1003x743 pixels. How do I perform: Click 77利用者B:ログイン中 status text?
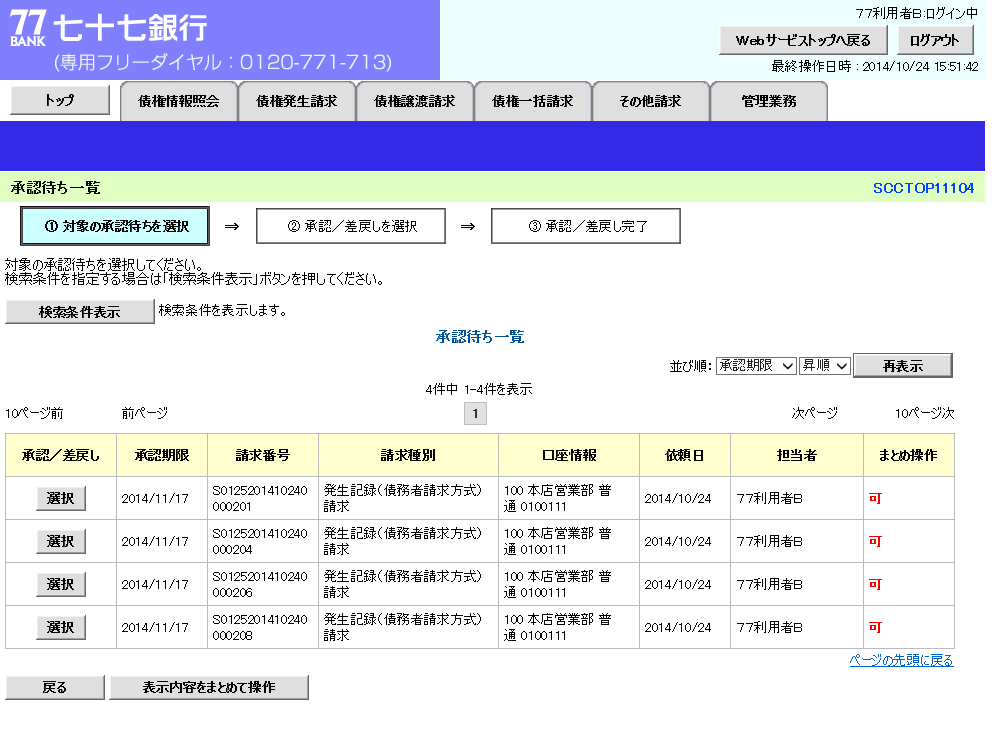tap(916, 13)
